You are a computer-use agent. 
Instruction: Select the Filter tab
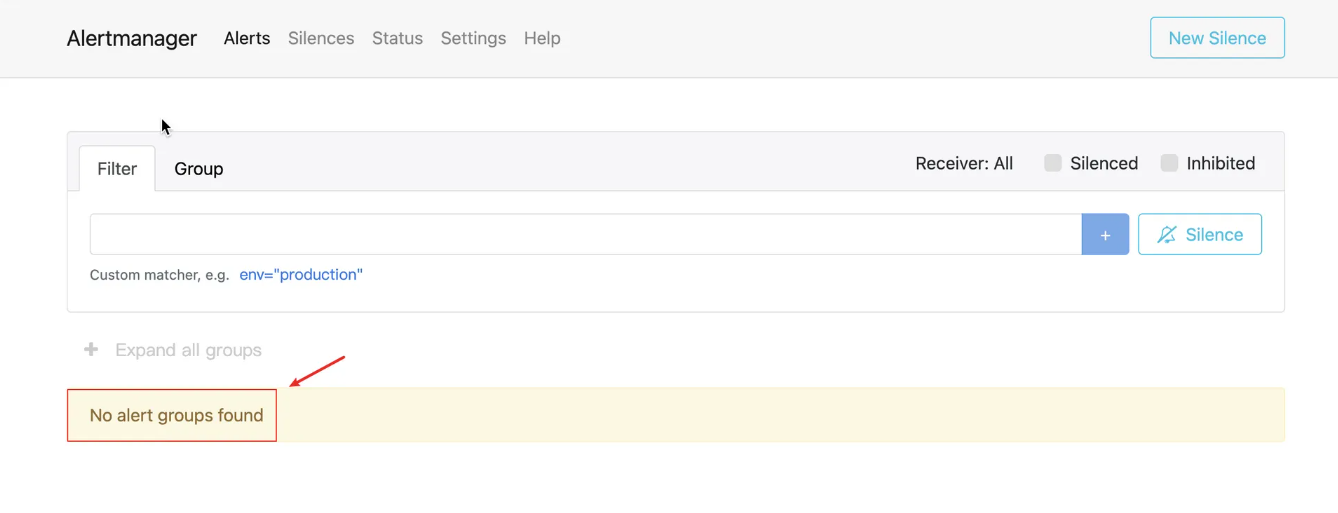tap(117, 169)
